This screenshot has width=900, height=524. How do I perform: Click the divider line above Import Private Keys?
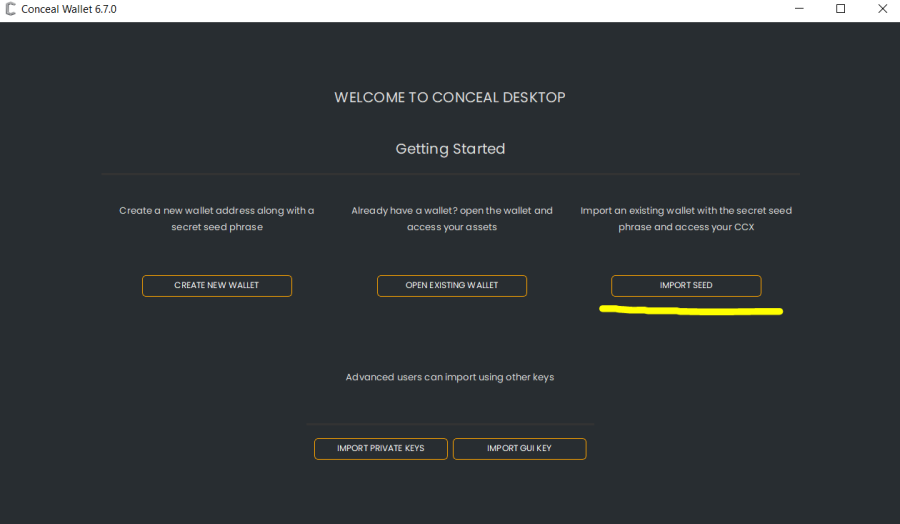click(450, 424)
